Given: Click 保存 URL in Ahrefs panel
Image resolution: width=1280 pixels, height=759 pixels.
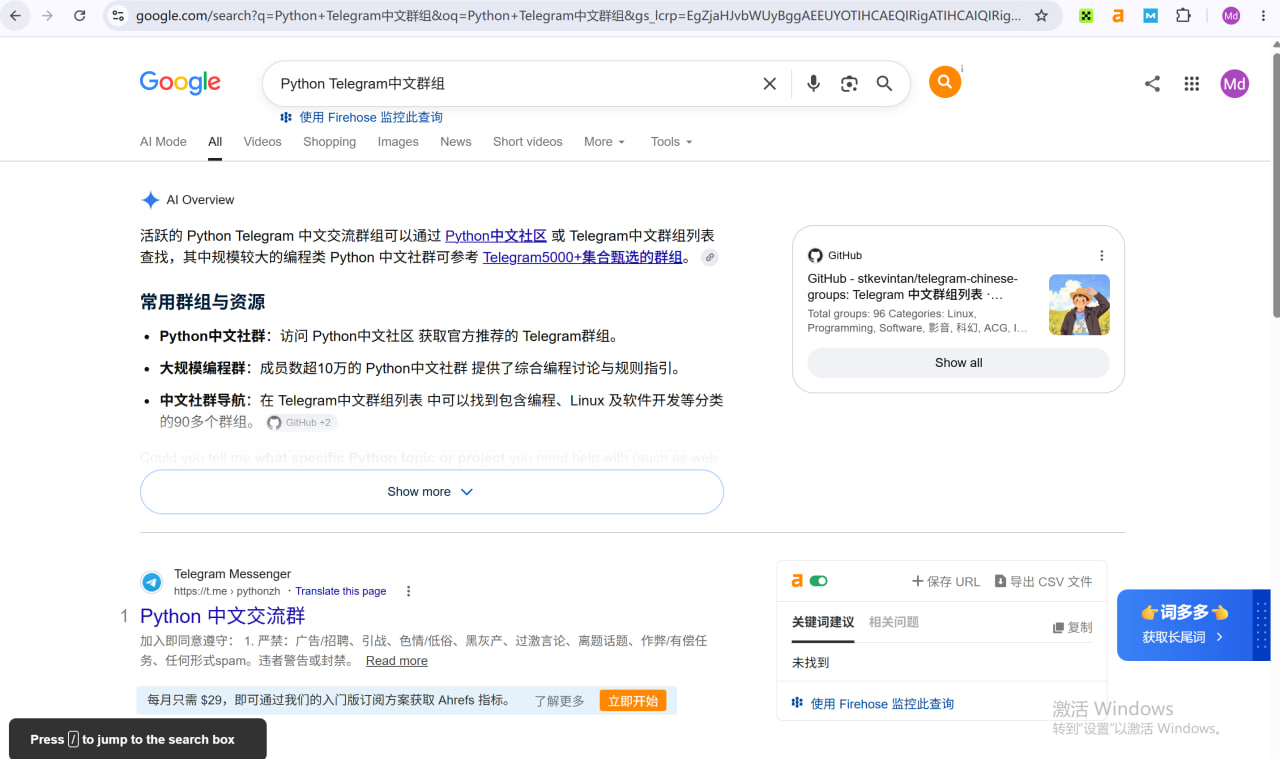Looking at the screenshot, I should (x=946, y=581).
